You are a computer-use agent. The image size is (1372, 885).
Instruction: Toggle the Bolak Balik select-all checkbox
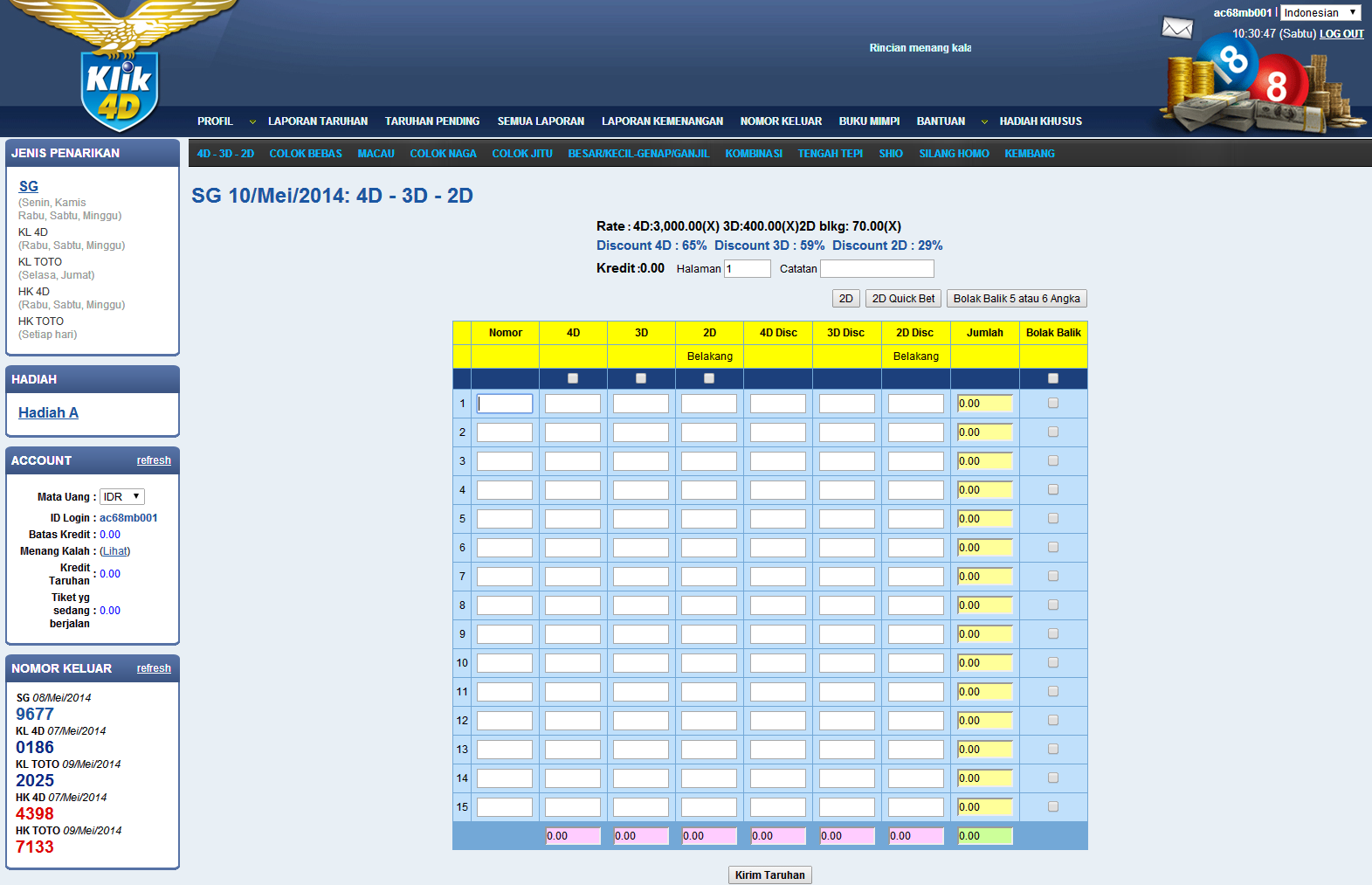tap(1053, 378)
